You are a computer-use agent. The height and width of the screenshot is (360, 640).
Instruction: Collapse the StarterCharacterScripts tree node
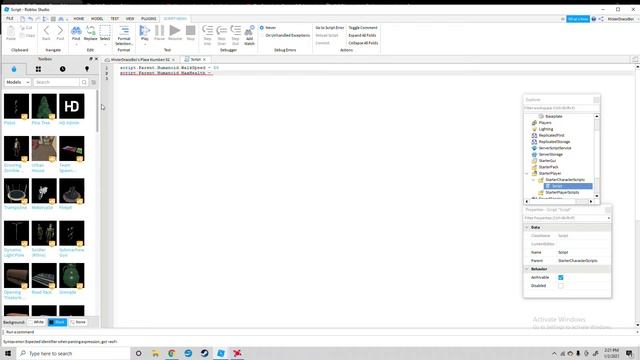(533, 180)
